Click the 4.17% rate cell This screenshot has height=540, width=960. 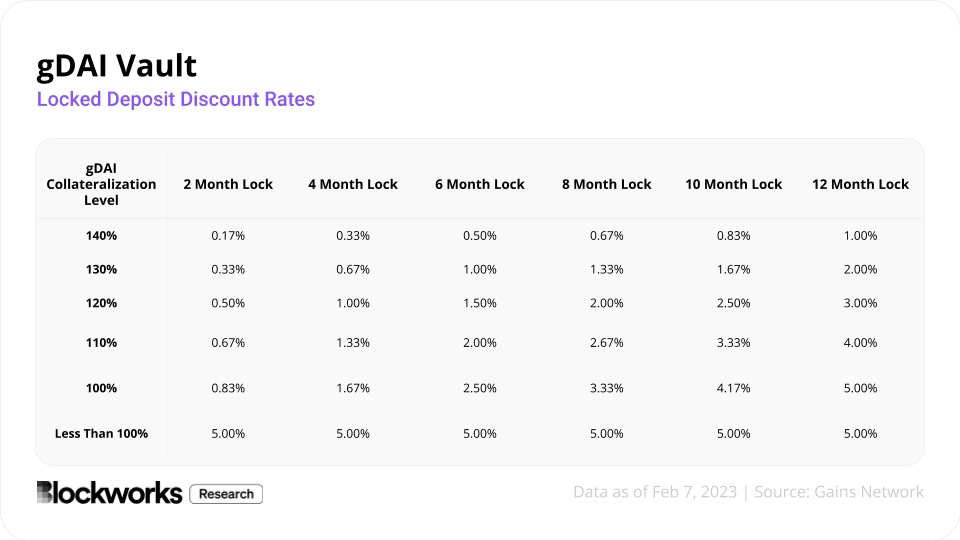pos(734,386)
